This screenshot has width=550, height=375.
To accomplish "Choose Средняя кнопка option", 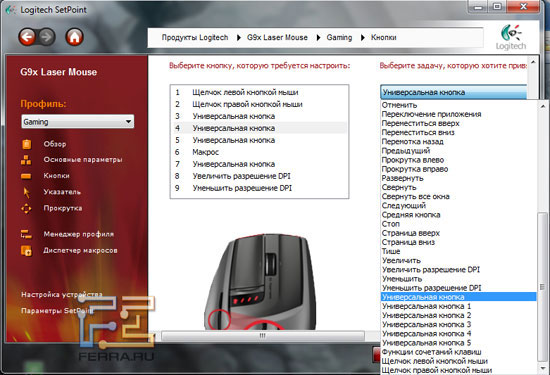I will pos(459,215).
